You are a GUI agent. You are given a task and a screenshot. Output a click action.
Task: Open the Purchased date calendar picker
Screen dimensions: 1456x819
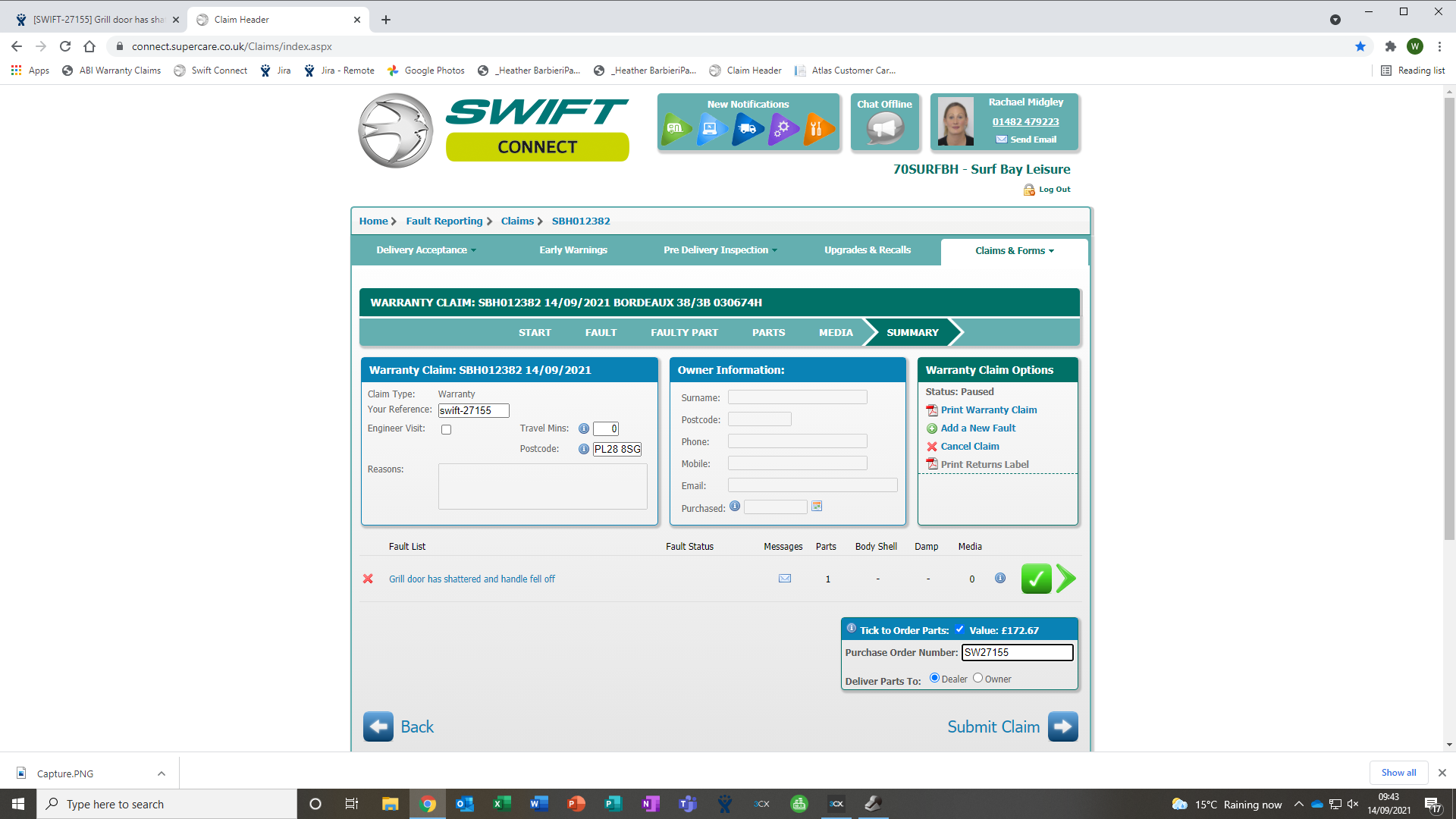coord(817,507)
